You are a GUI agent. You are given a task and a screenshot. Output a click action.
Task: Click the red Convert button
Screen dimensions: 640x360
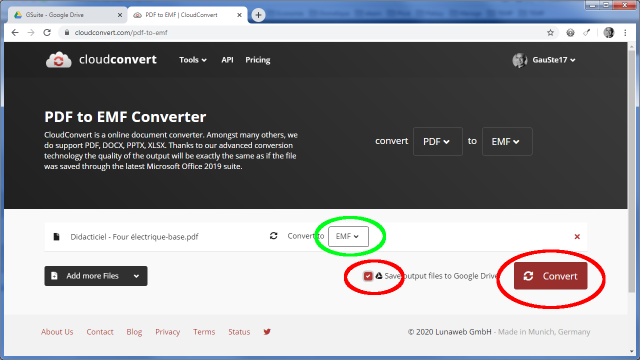point(551,276)
